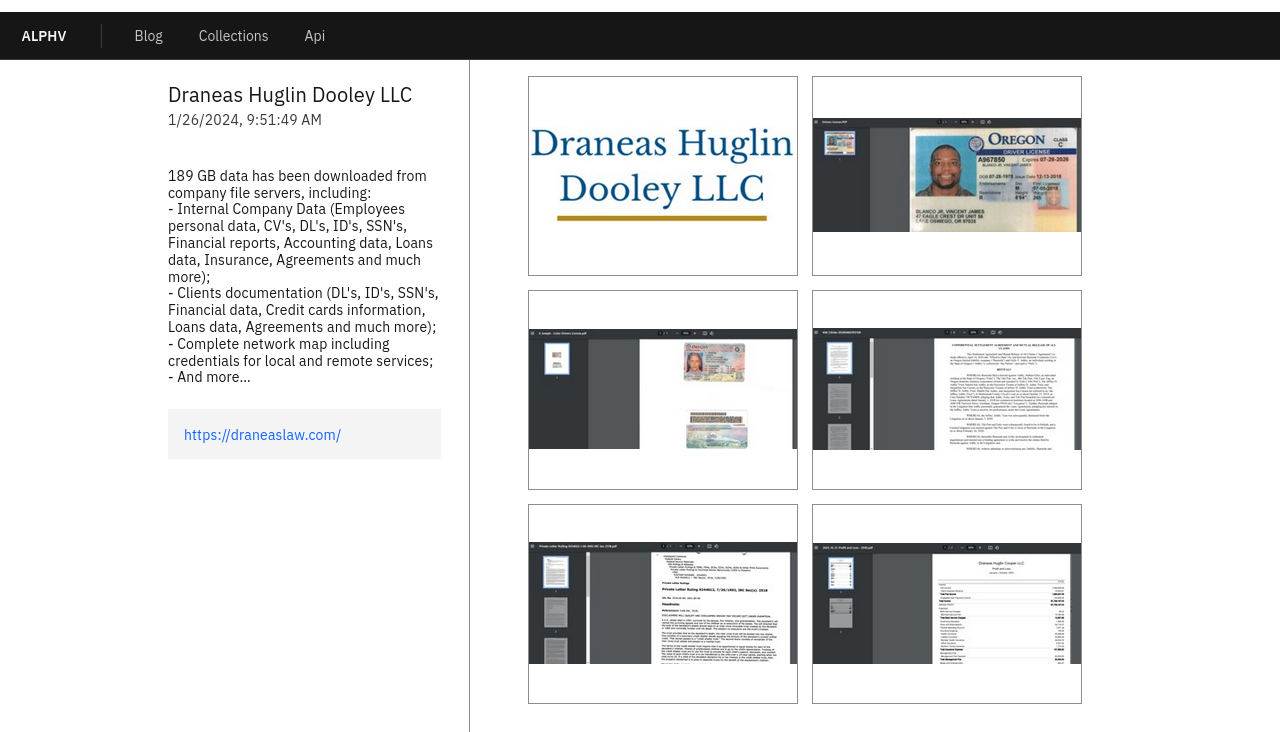This screenshot has height=732, width=1280.
Task: Click the vertical divider beside the thumbnails
Action: pos(469,400)
